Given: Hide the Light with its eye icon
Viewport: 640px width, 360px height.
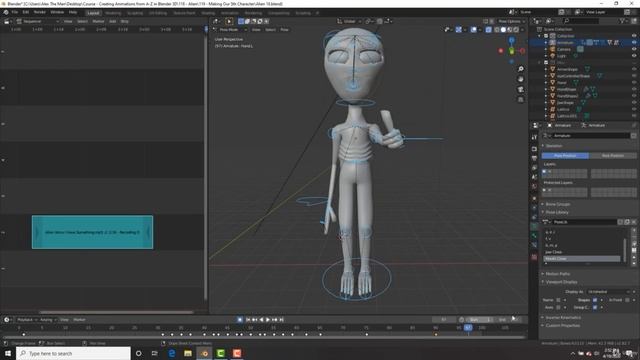Looking at the screenshot, I should [634, 56].
